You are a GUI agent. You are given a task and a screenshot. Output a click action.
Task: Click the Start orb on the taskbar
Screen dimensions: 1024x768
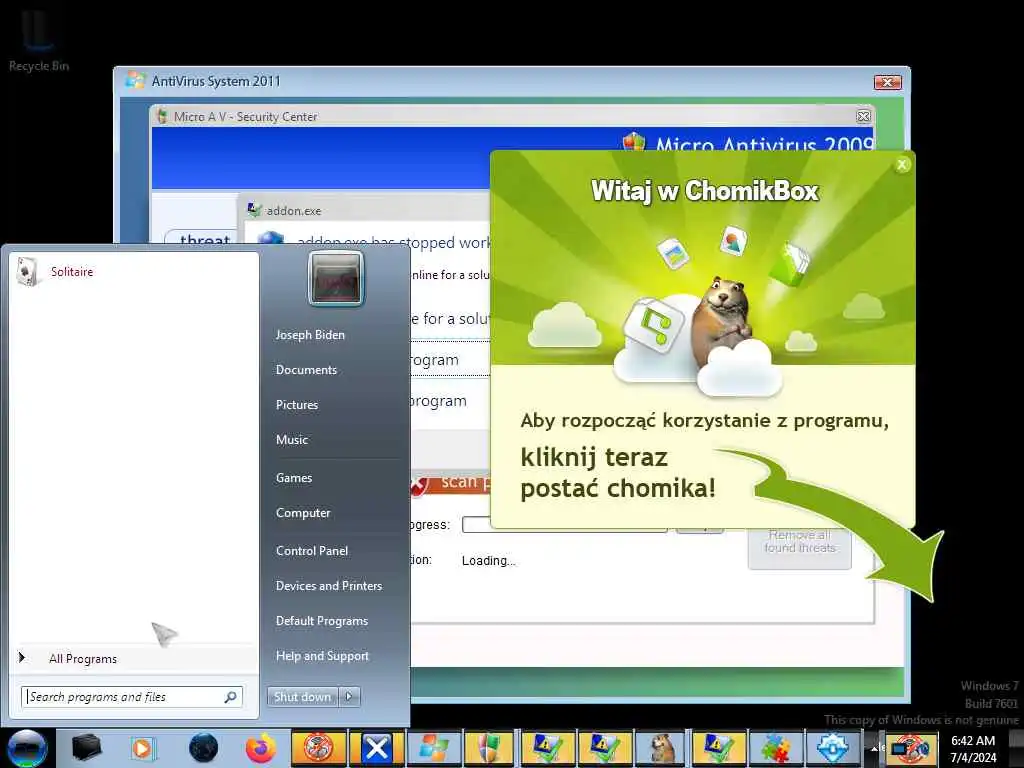pyautogui.click(x=27, y=748)
